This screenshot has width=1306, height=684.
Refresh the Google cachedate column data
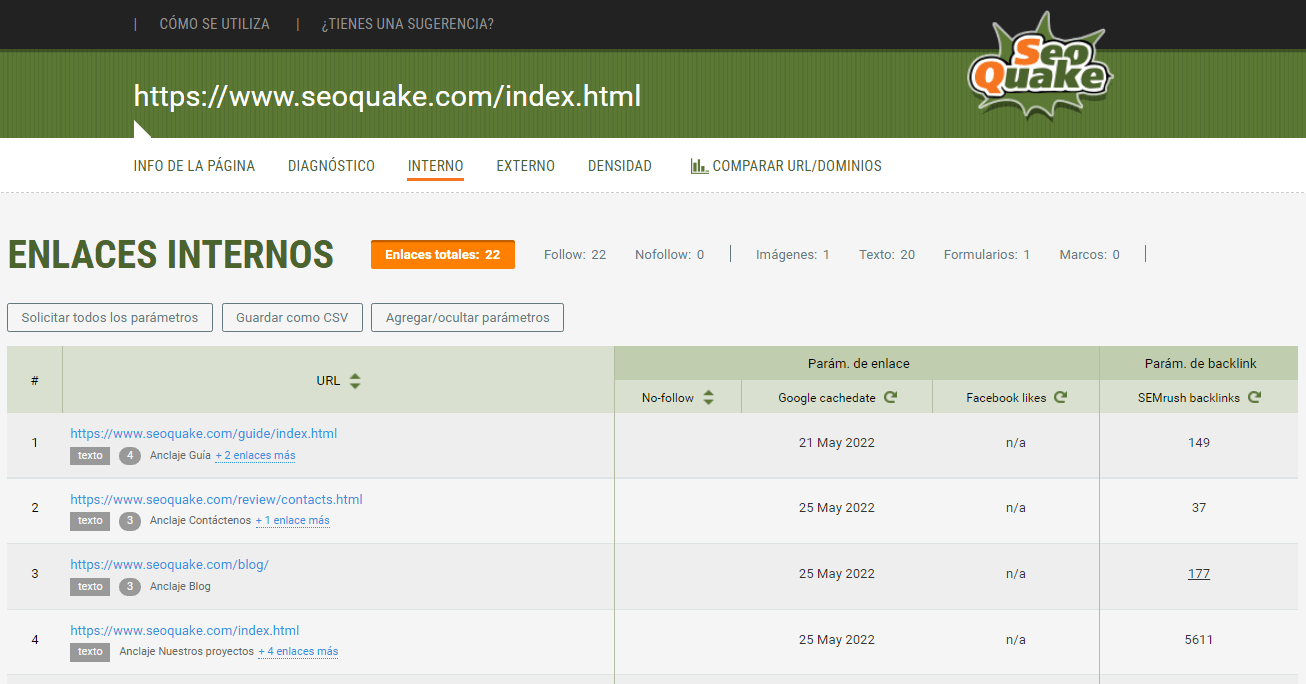click(x=890, y=397)
